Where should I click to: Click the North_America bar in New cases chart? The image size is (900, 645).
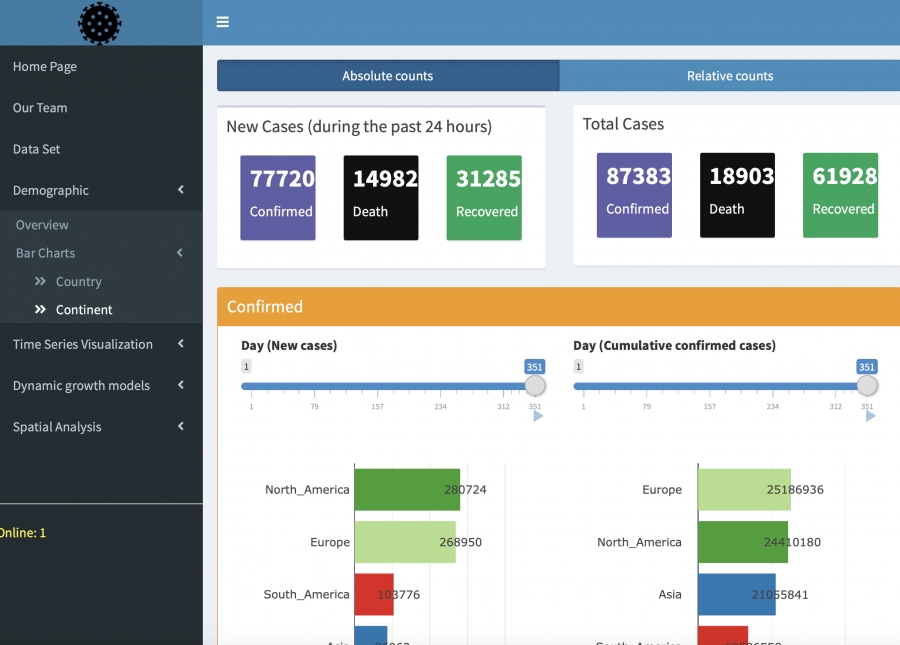pyautogui.click(x=407, y=489)
